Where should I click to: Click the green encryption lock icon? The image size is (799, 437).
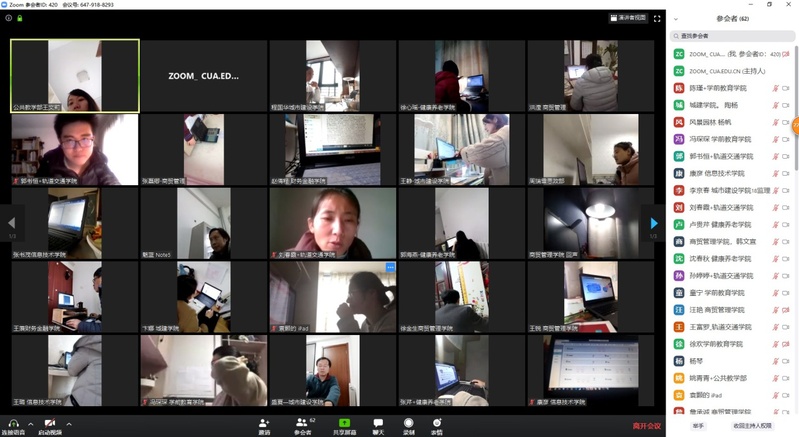tap(20, 18)
